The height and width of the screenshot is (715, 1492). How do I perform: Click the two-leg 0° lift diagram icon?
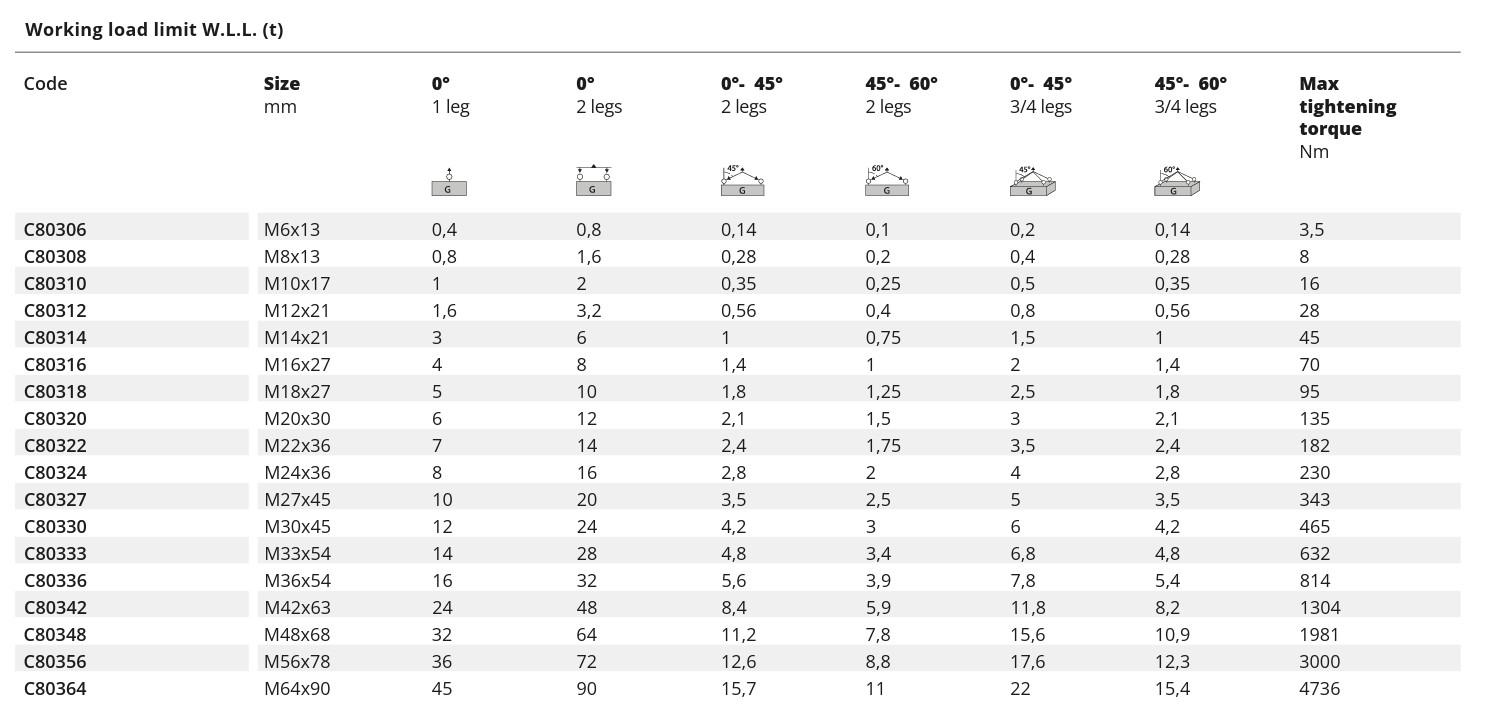593,181
